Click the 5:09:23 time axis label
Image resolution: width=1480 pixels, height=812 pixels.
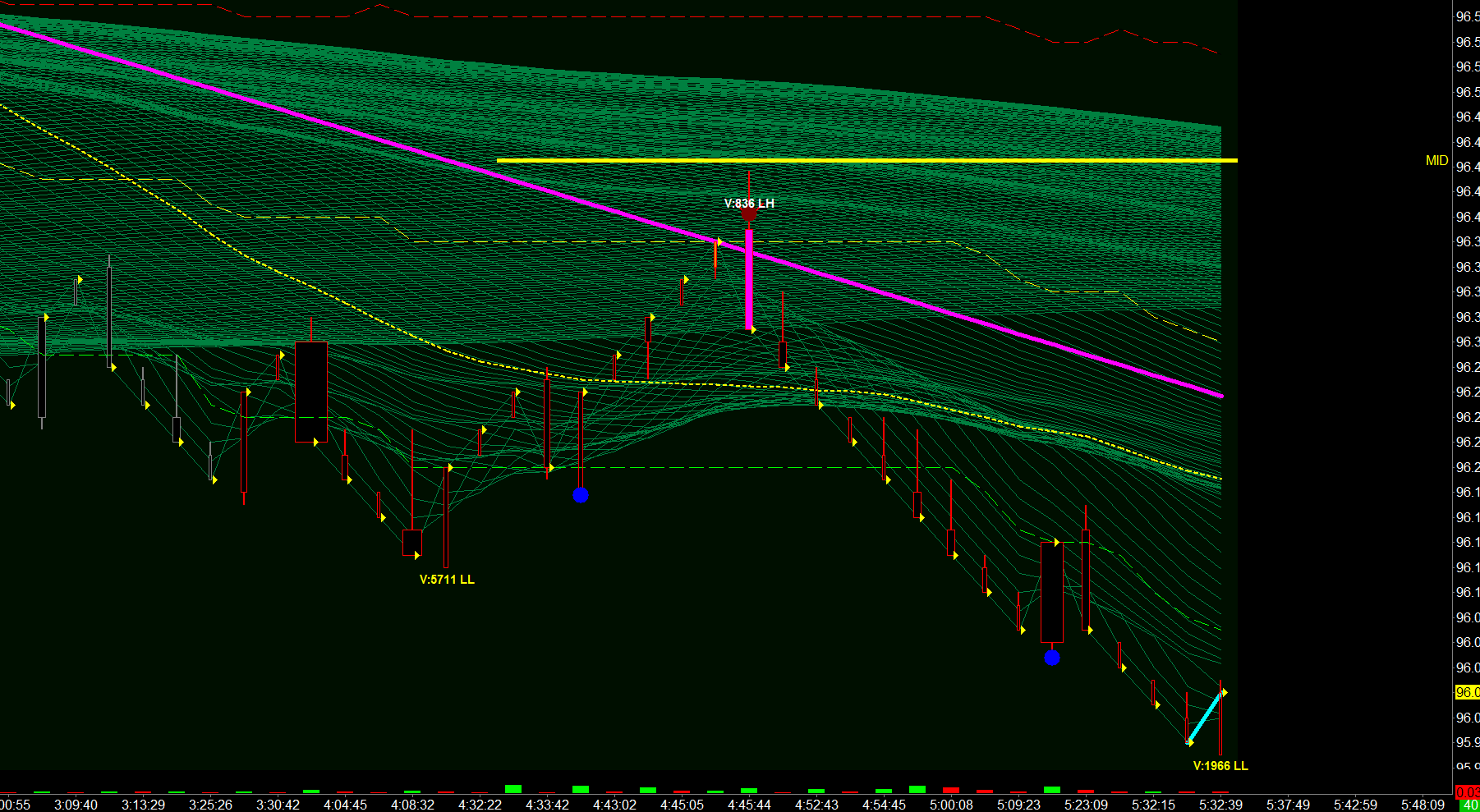[1018, 805]
